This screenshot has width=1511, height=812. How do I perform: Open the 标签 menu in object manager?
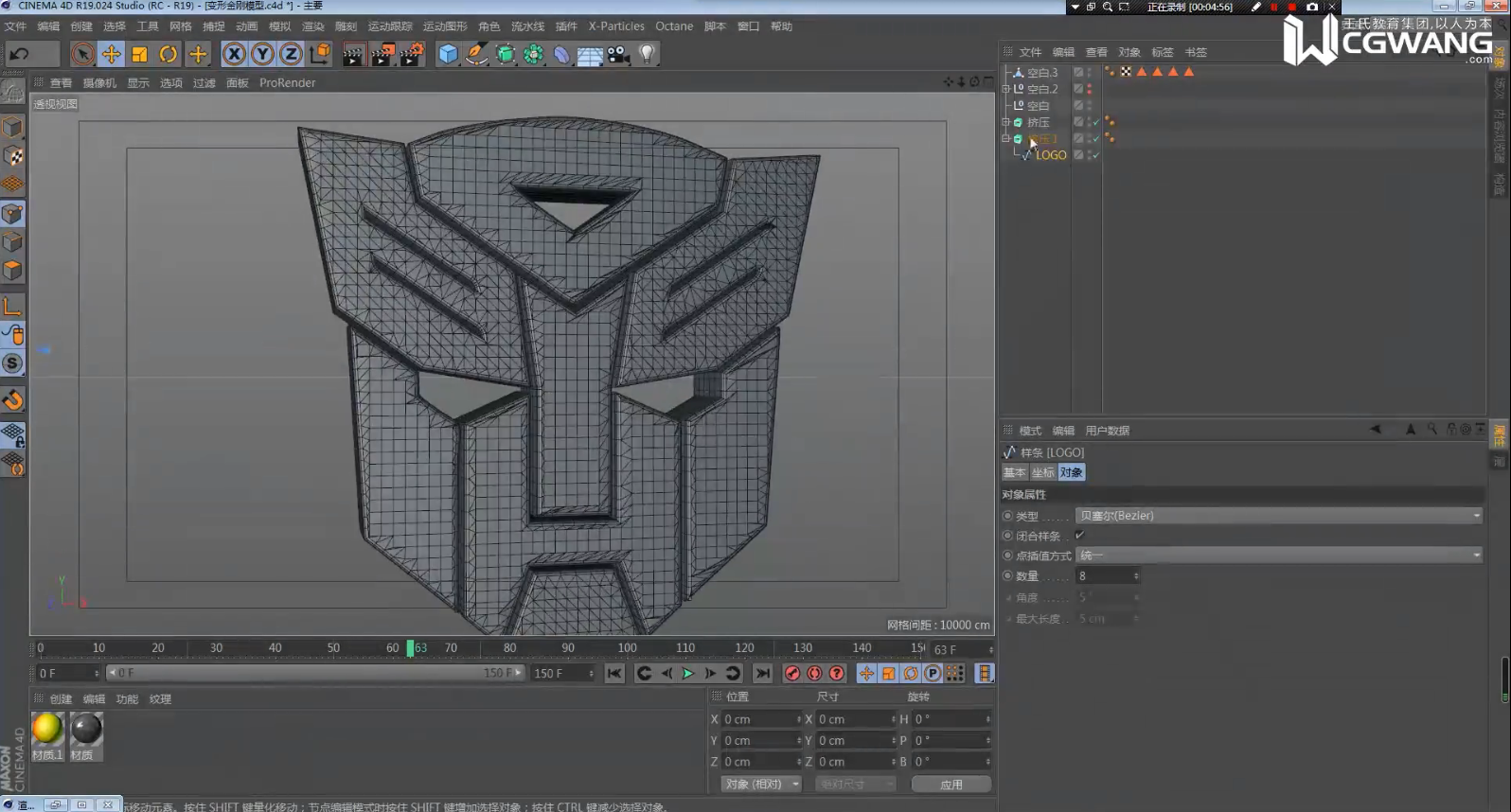coord(1163,52)
